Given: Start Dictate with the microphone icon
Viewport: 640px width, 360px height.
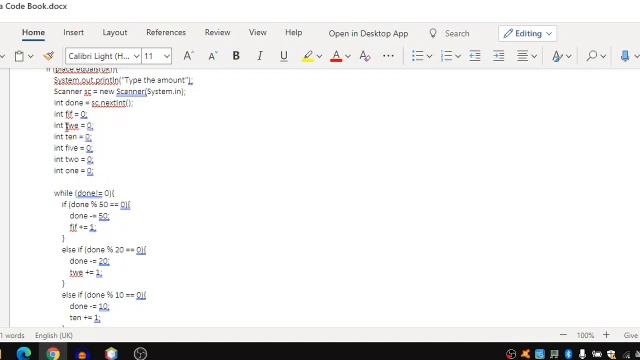Looking at the screenshot, I should [624, 56].
